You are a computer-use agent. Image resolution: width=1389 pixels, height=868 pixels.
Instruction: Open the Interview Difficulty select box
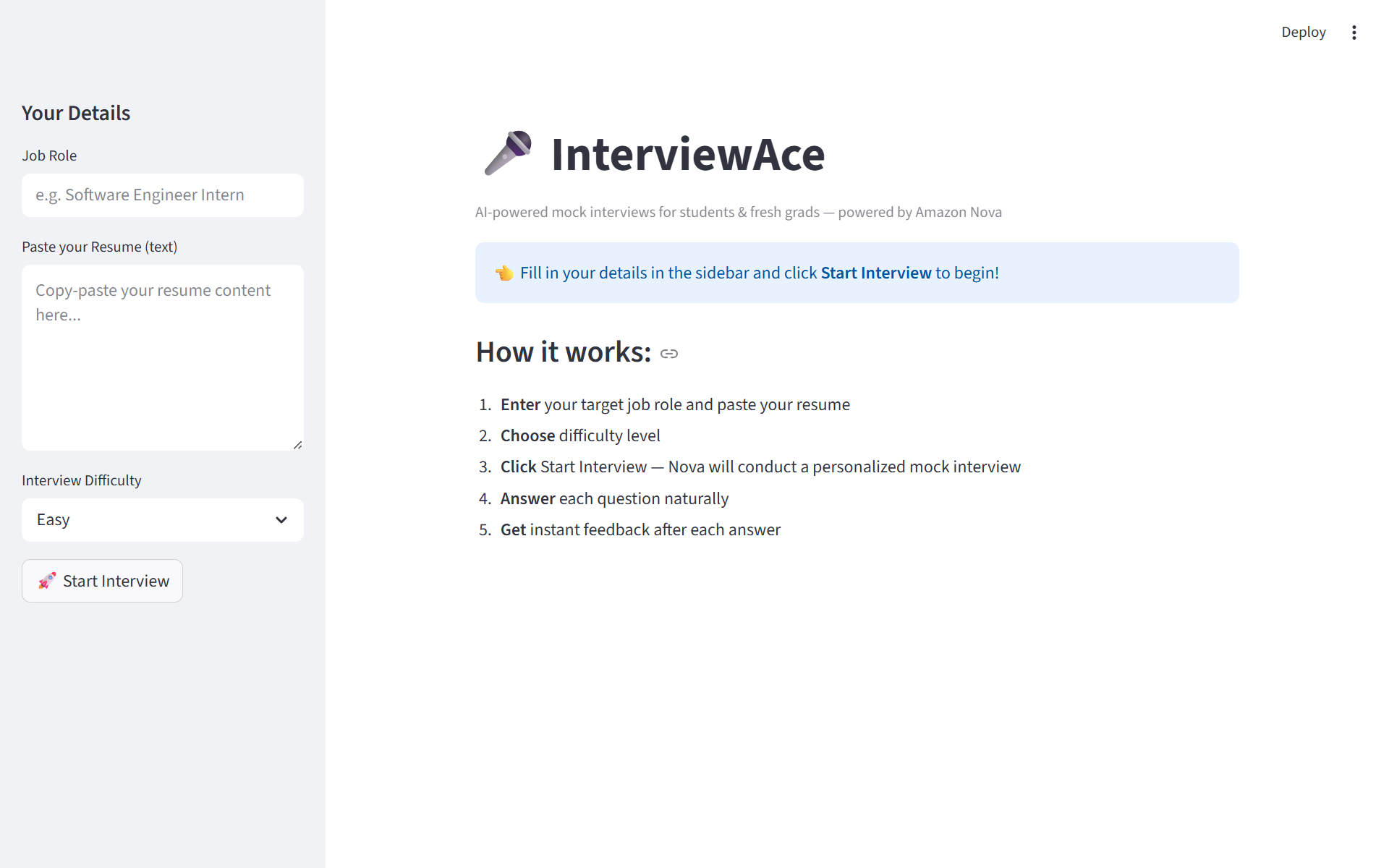point(163,520)
